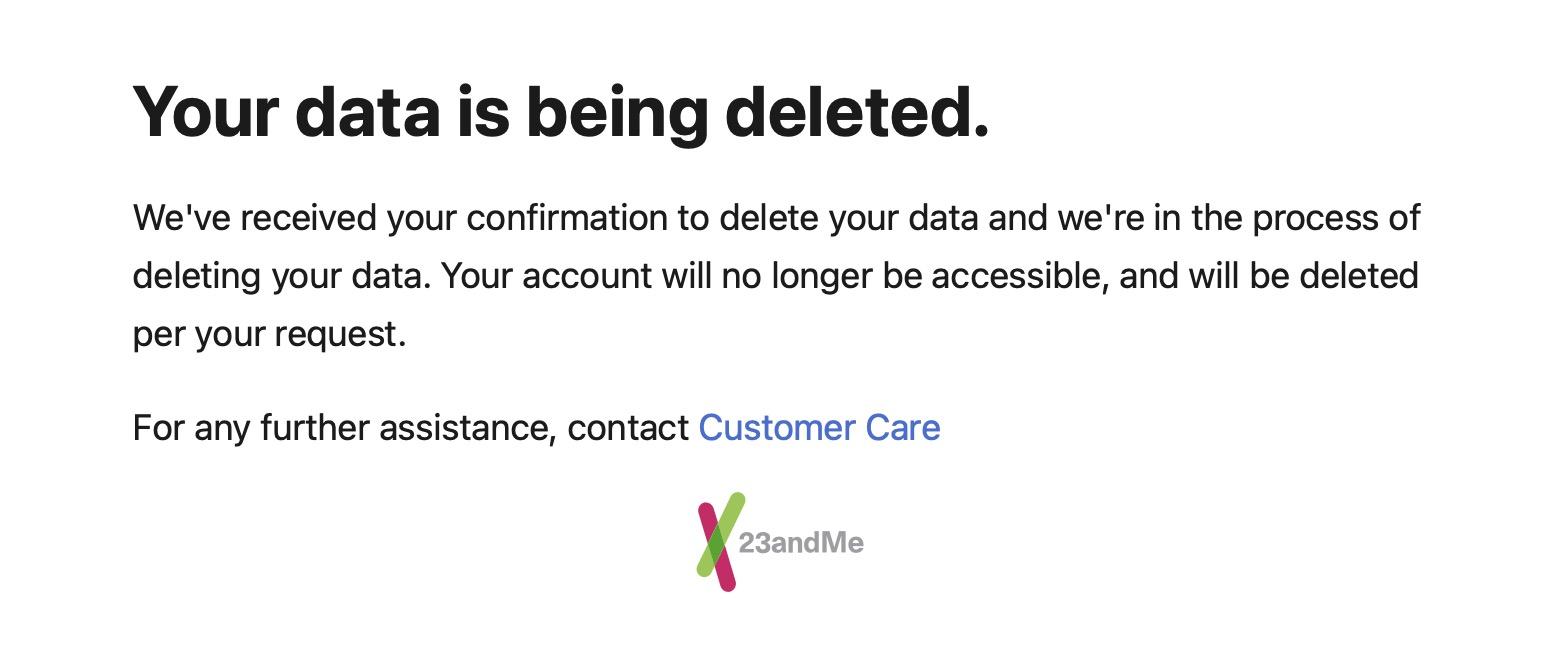Click the word "account" in the paragraph

(x=587, y=276)
